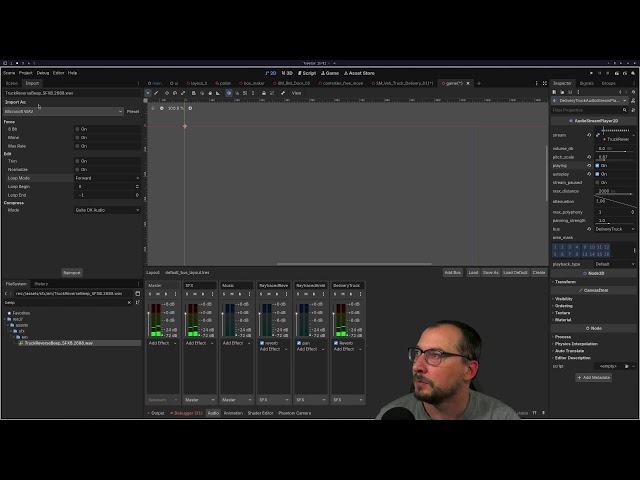This screenshot has width=640, height=480.
Task: Open the Import As type dropdown
Action: pyautogui.click(x=63, y=111)
